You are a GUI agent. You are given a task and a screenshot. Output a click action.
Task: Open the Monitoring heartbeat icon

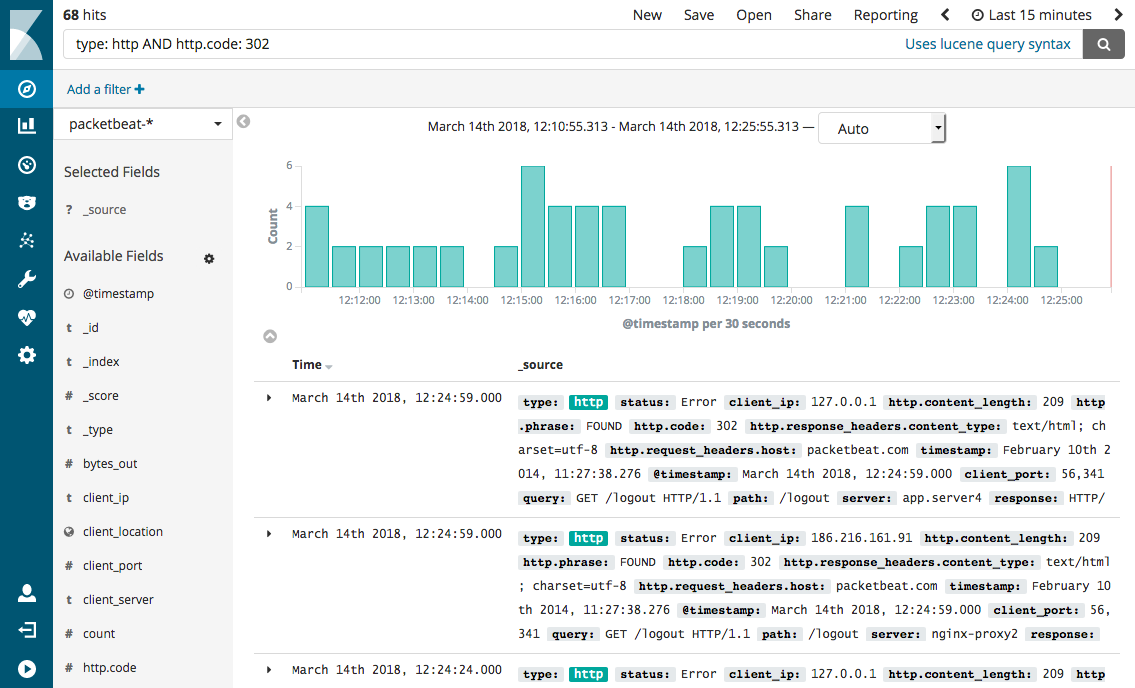tap(26, 317)
